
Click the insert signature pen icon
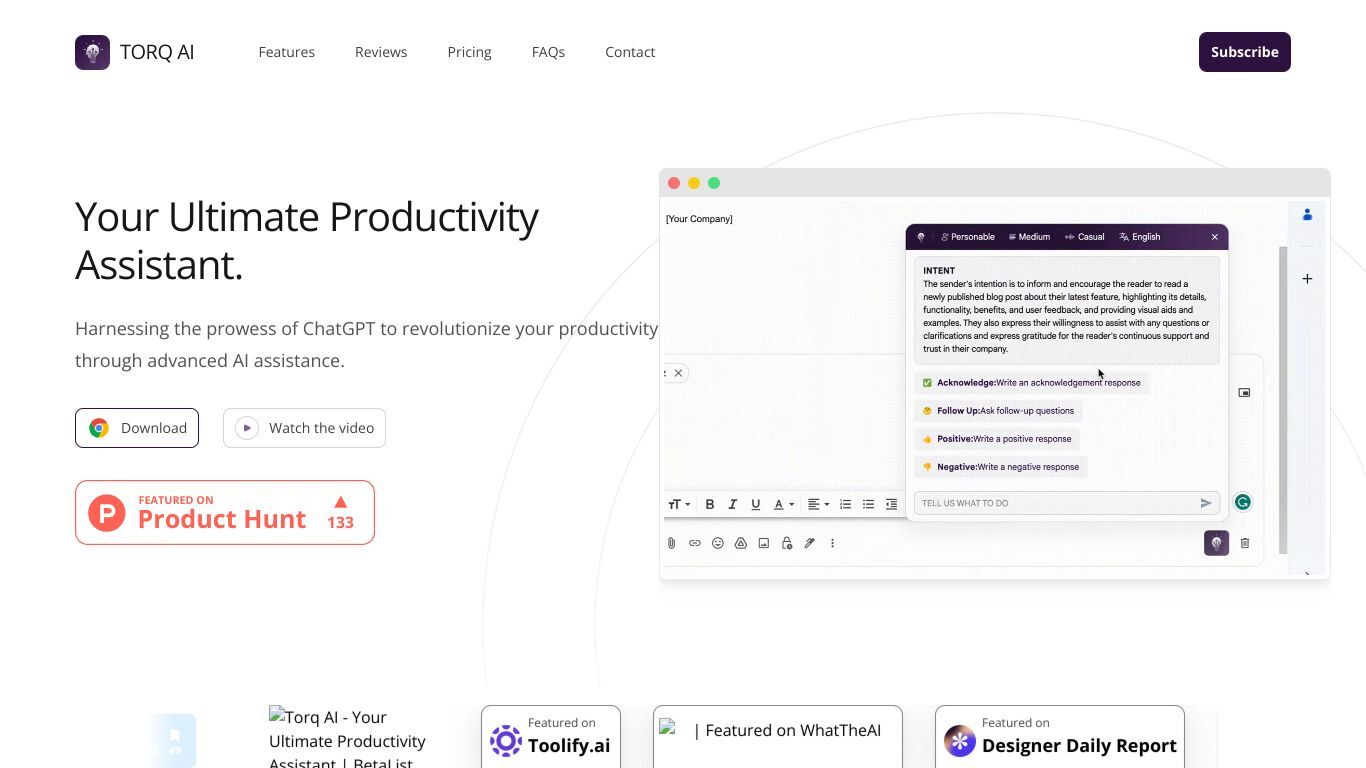pos(810,543)
